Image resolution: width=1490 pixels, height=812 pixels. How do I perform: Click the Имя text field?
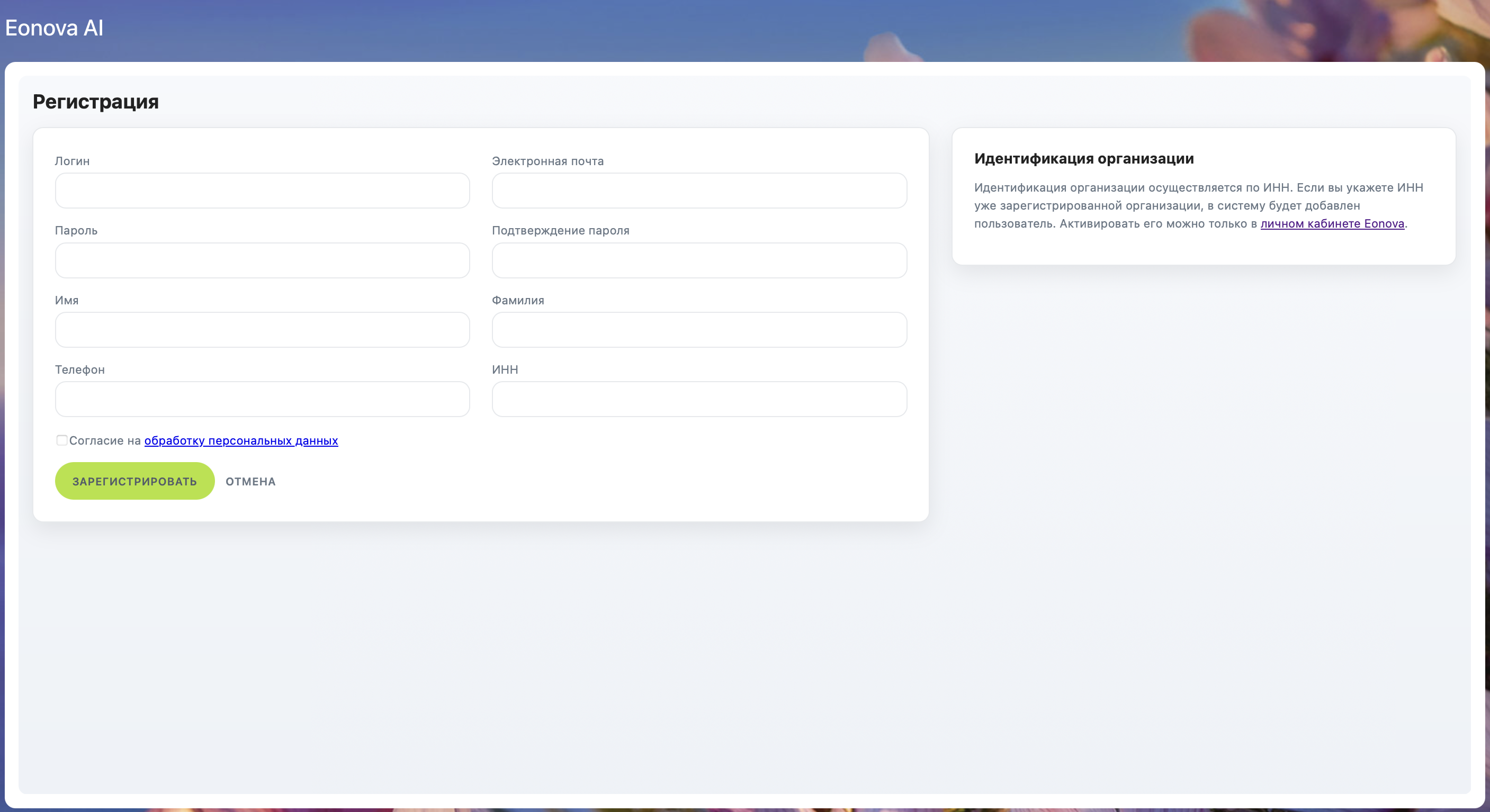(262, 330)
